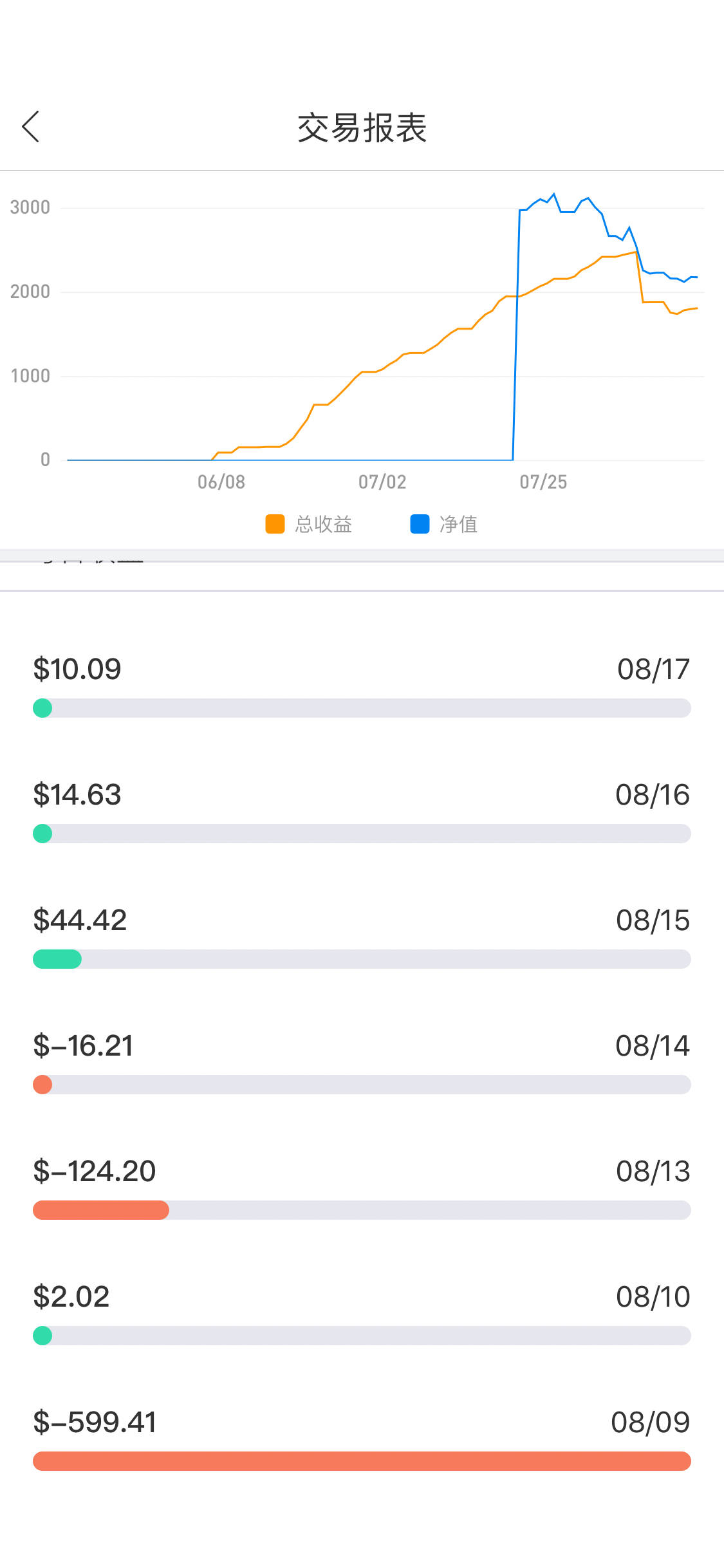
Task: Select the $2.02 profit entry
Action: click(x=71, y=1297)
